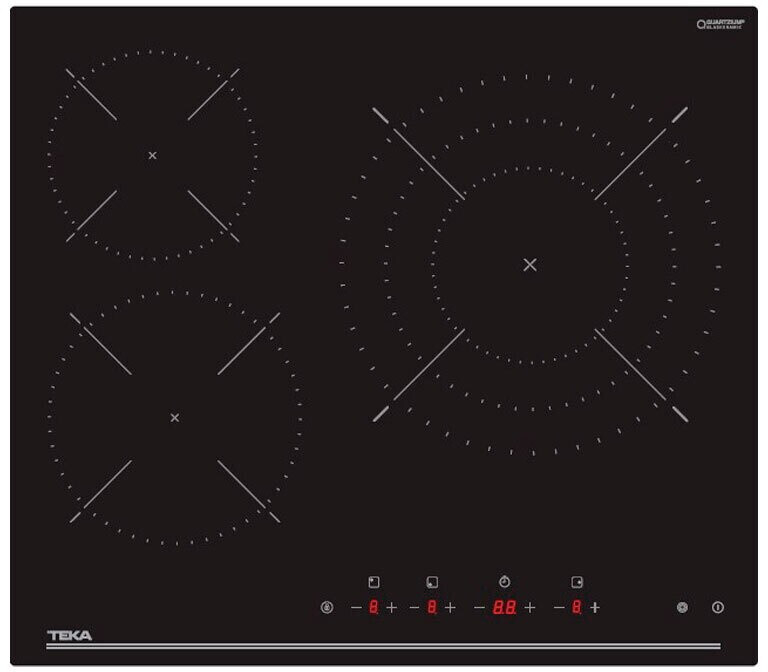Click the Quartzump glass ceramic logo
Screen dimensions: 768x672
(x=720, y=24)
